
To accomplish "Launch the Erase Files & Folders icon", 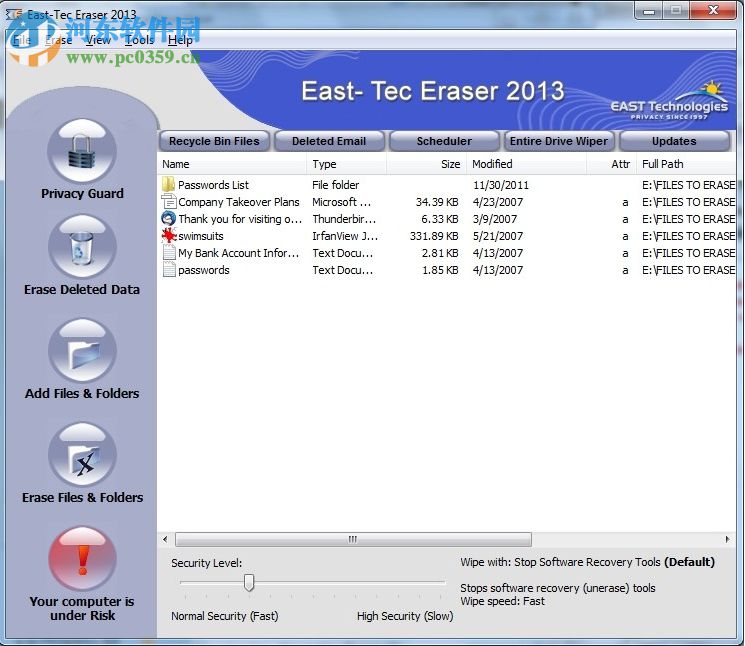I will click(82, 455).
